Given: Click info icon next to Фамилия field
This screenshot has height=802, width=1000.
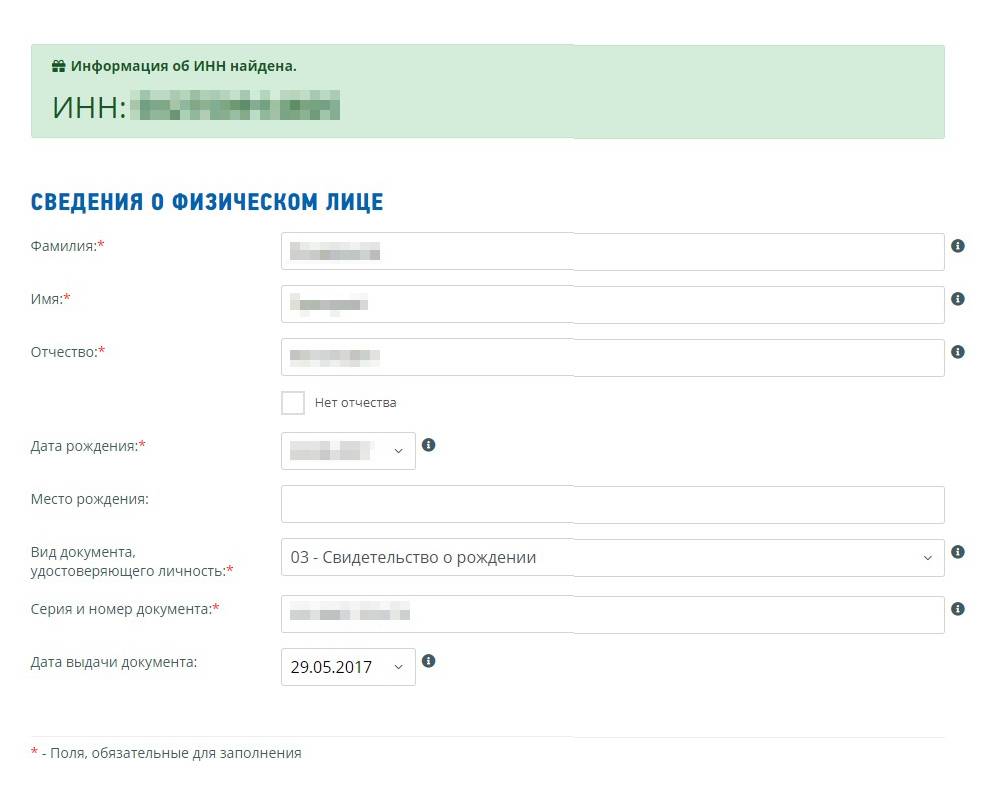Looking at the screenshot, I should [958, 246].
